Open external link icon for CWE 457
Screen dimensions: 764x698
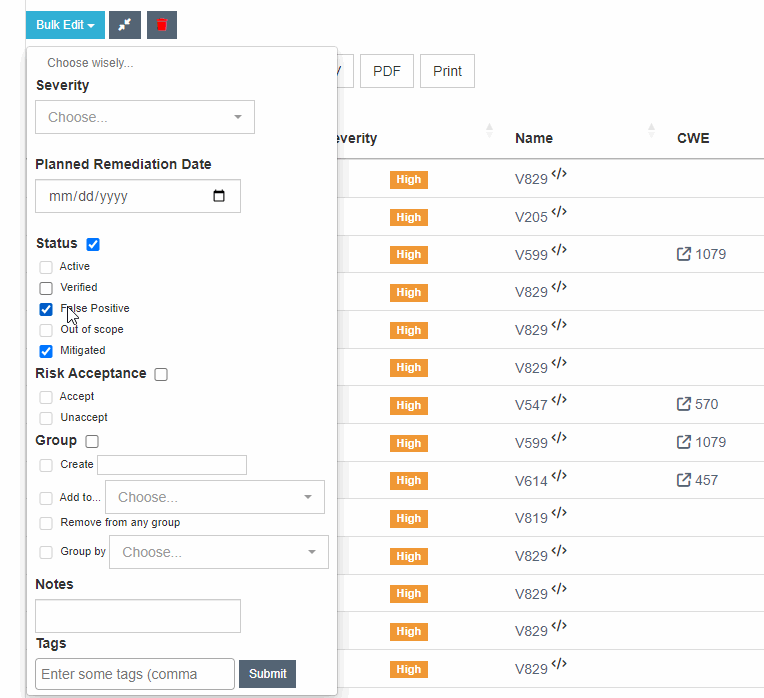684,480
